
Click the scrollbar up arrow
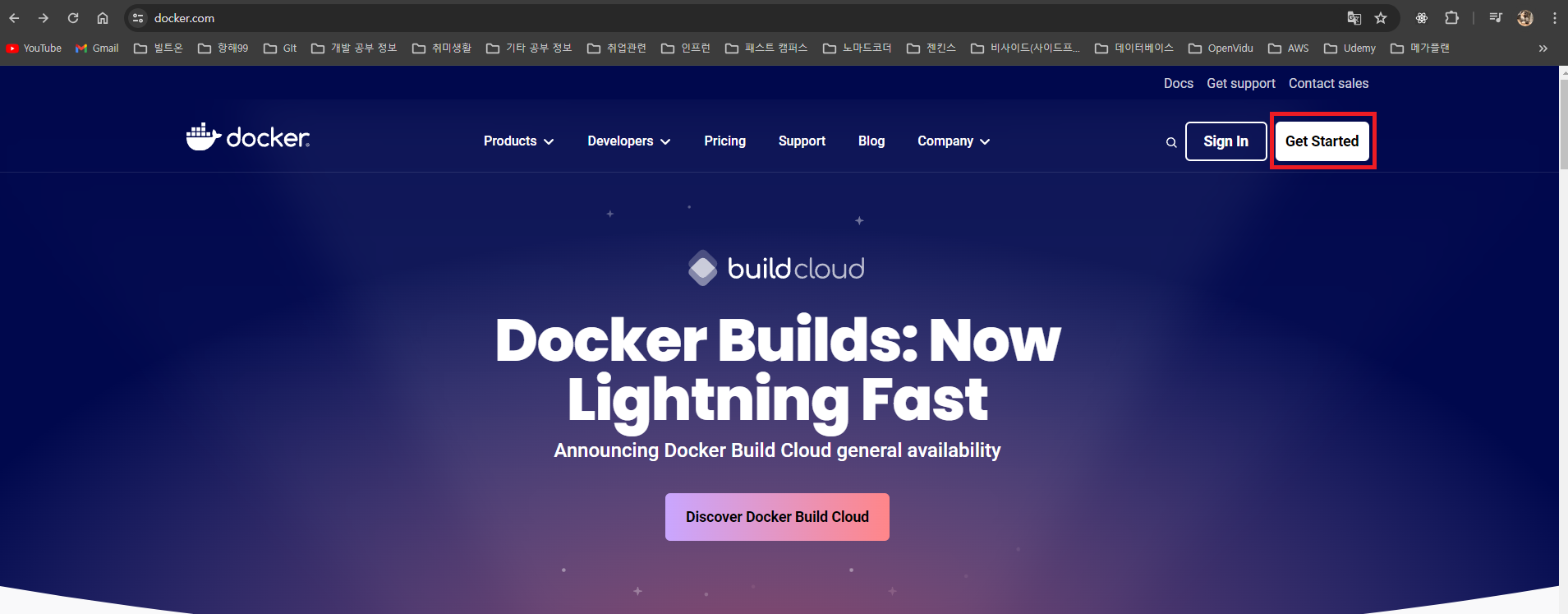tap(1563, 72)
